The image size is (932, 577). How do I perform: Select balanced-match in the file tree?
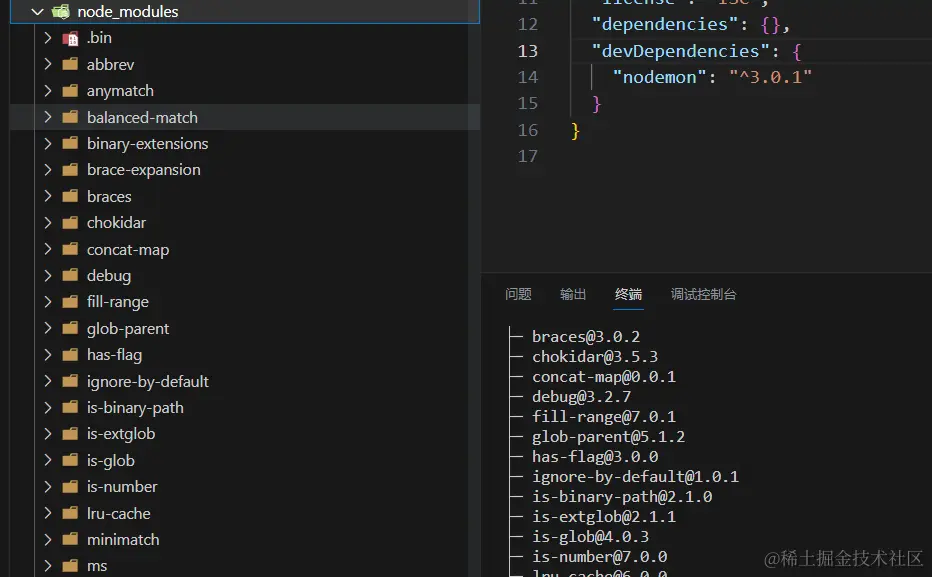(x=142, y=117)
